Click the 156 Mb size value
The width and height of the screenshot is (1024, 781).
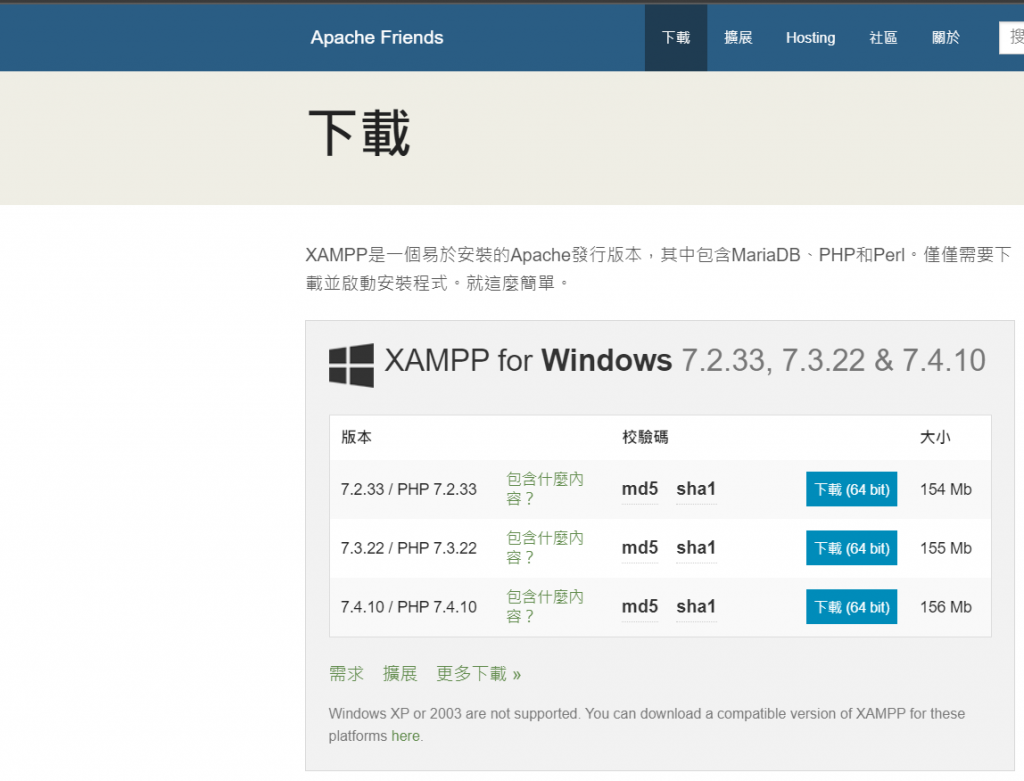click(x=946, y=607)
